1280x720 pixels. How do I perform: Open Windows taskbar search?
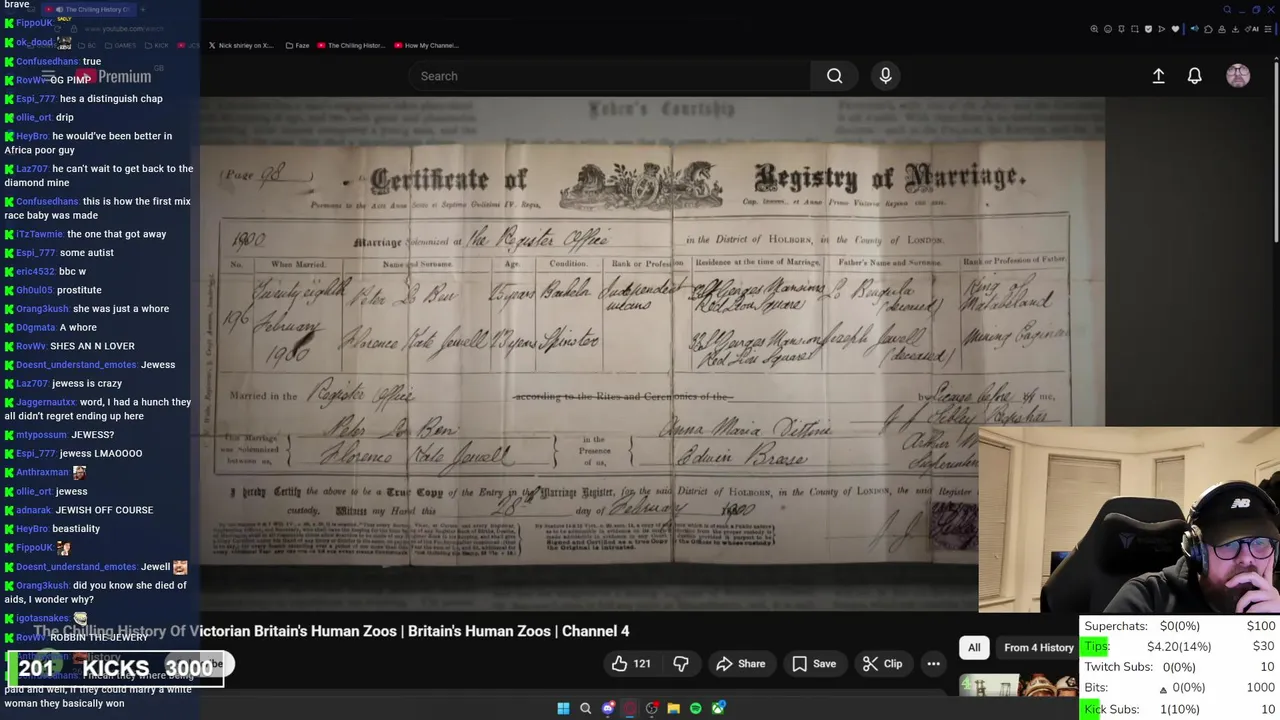(x=586, y=708)
